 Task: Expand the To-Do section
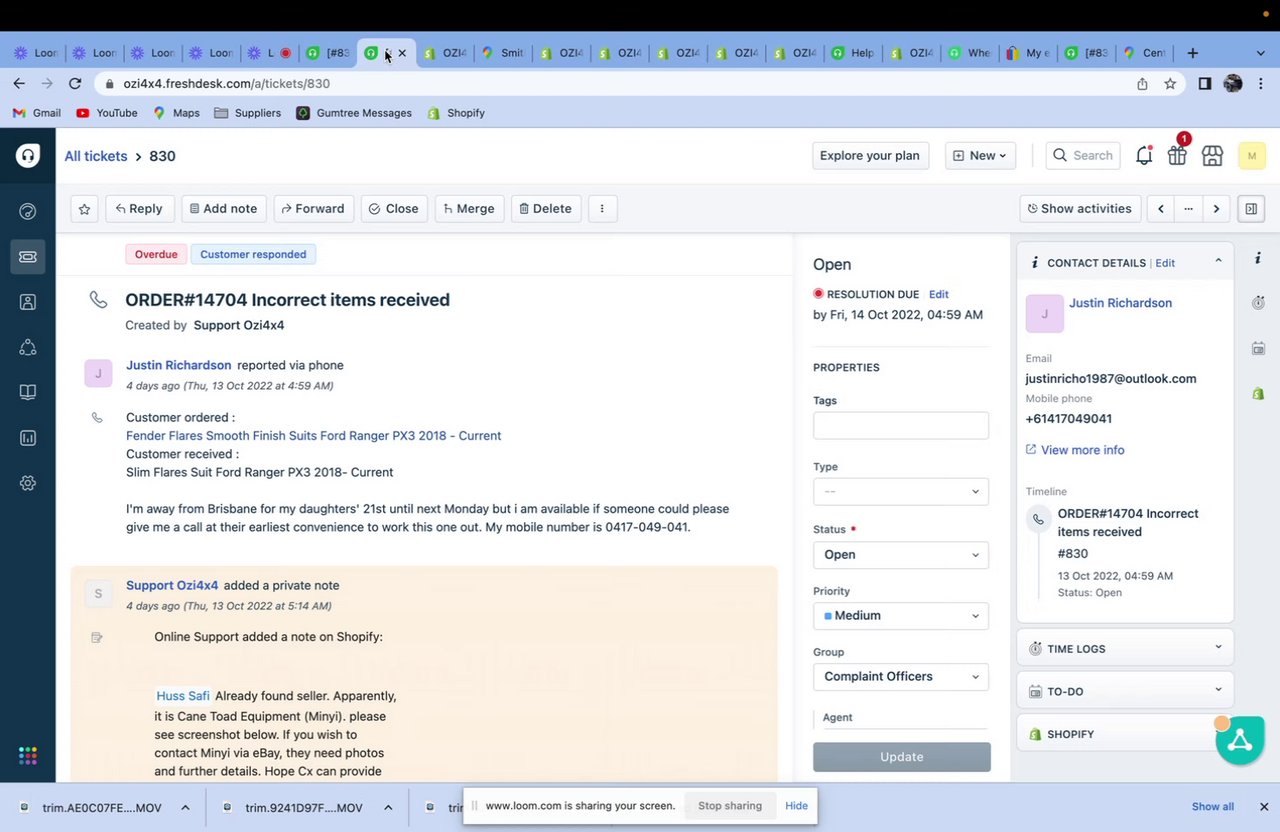(x=1125, y=691)
